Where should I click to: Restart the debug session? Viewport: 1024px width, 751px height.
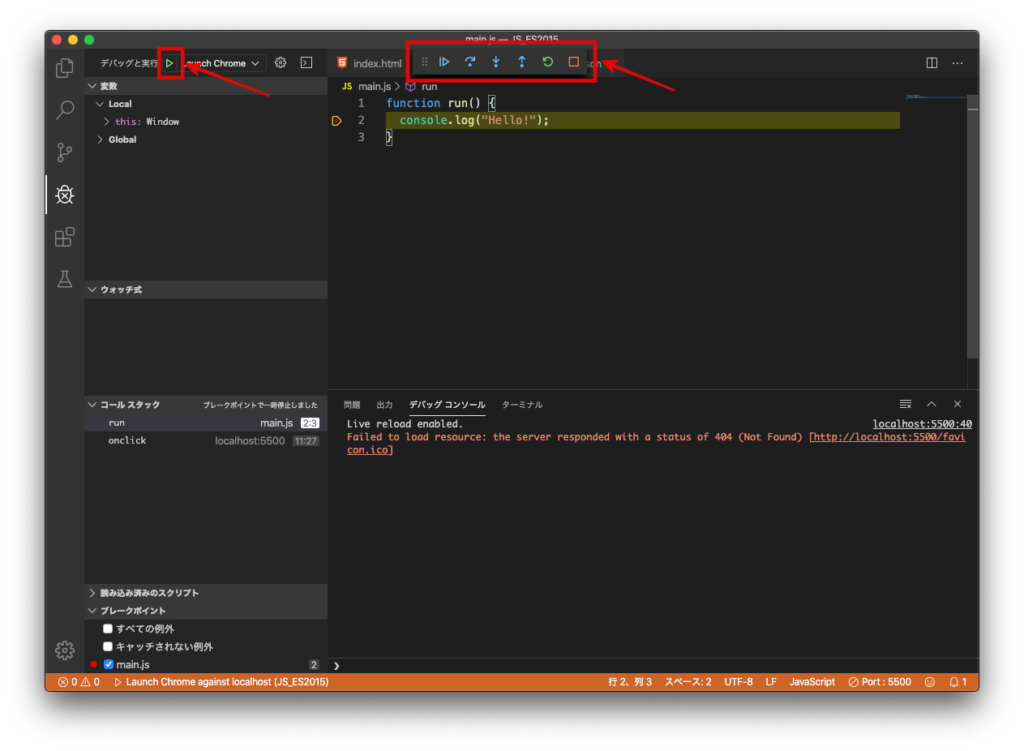(547, 61)
